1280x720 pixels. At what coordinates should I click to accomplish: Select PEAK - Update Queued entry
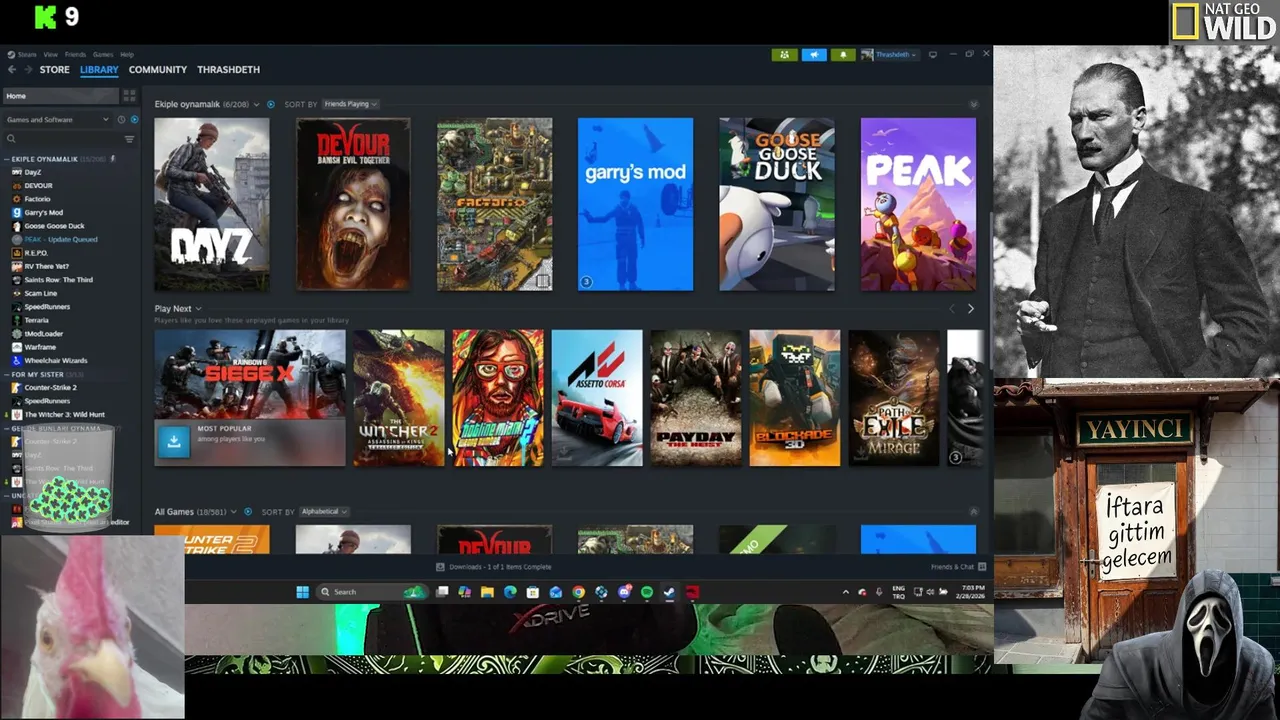[x=60, y=239]
